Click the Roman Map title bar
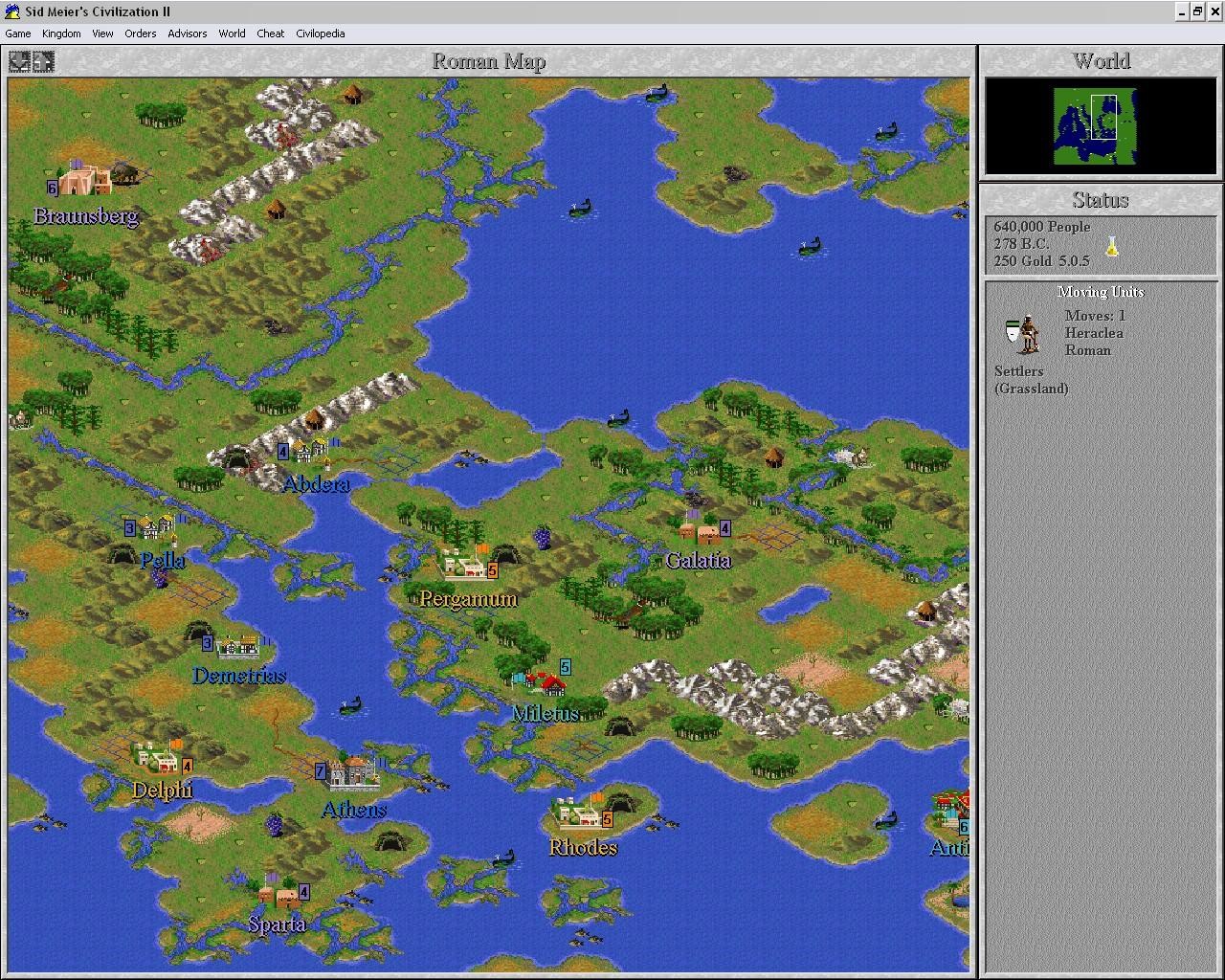The width and height of the screenshot is (1225, 980). (489, 61)
